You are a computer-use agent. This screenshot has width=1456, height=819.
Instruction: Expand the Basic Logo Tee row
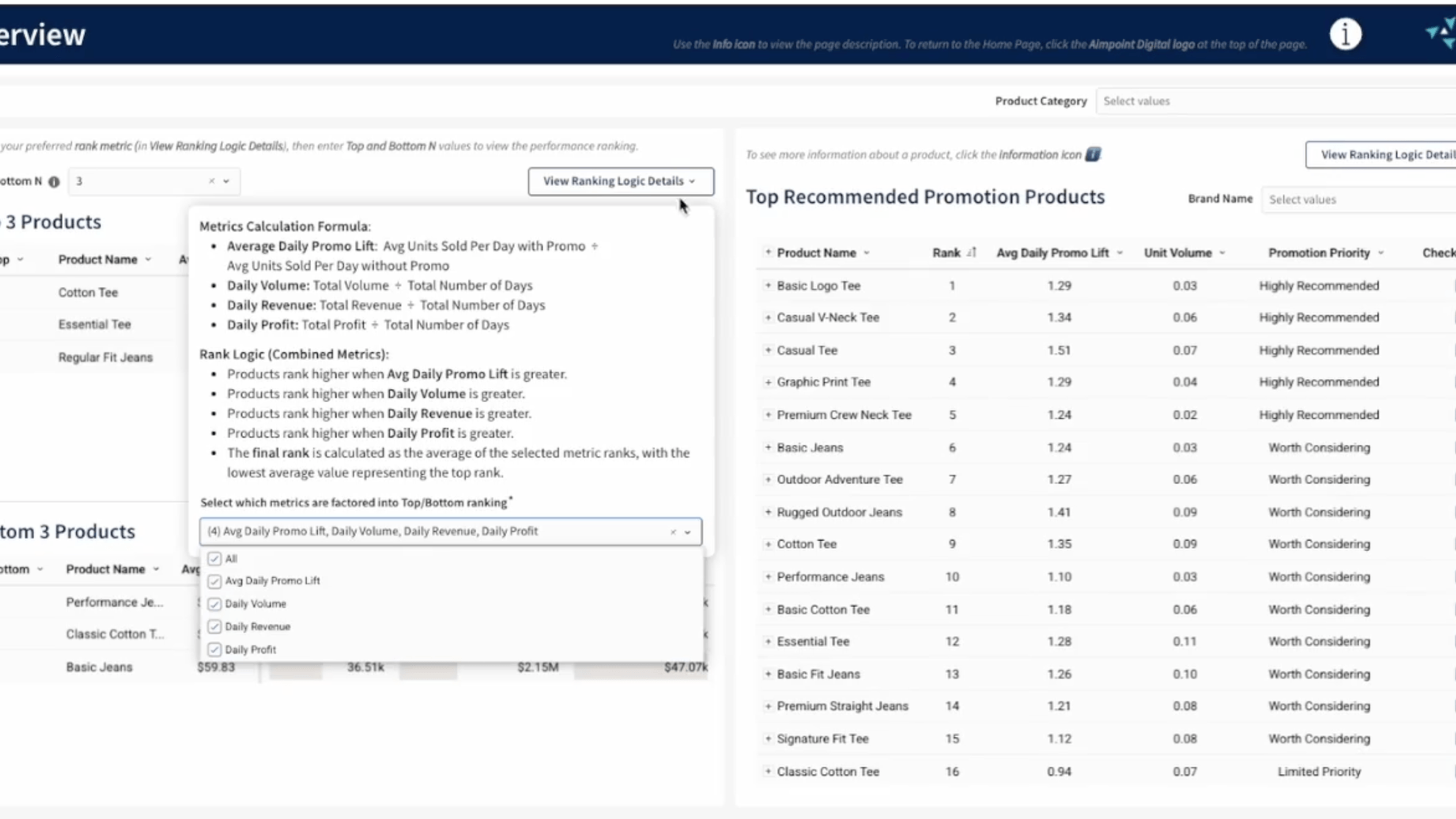(767, 286)
